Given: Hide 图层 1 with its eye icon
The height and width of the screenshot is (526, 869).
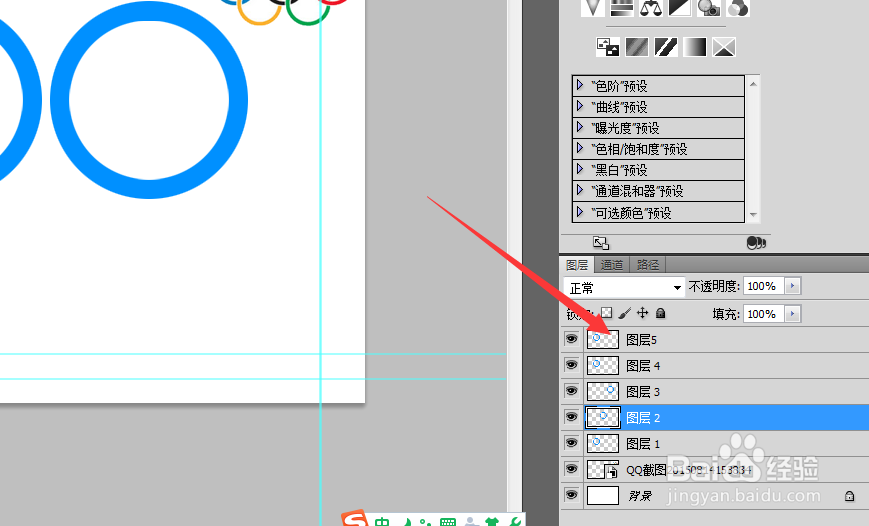Looking at the screenshot, I should click(x=571, y=443).
